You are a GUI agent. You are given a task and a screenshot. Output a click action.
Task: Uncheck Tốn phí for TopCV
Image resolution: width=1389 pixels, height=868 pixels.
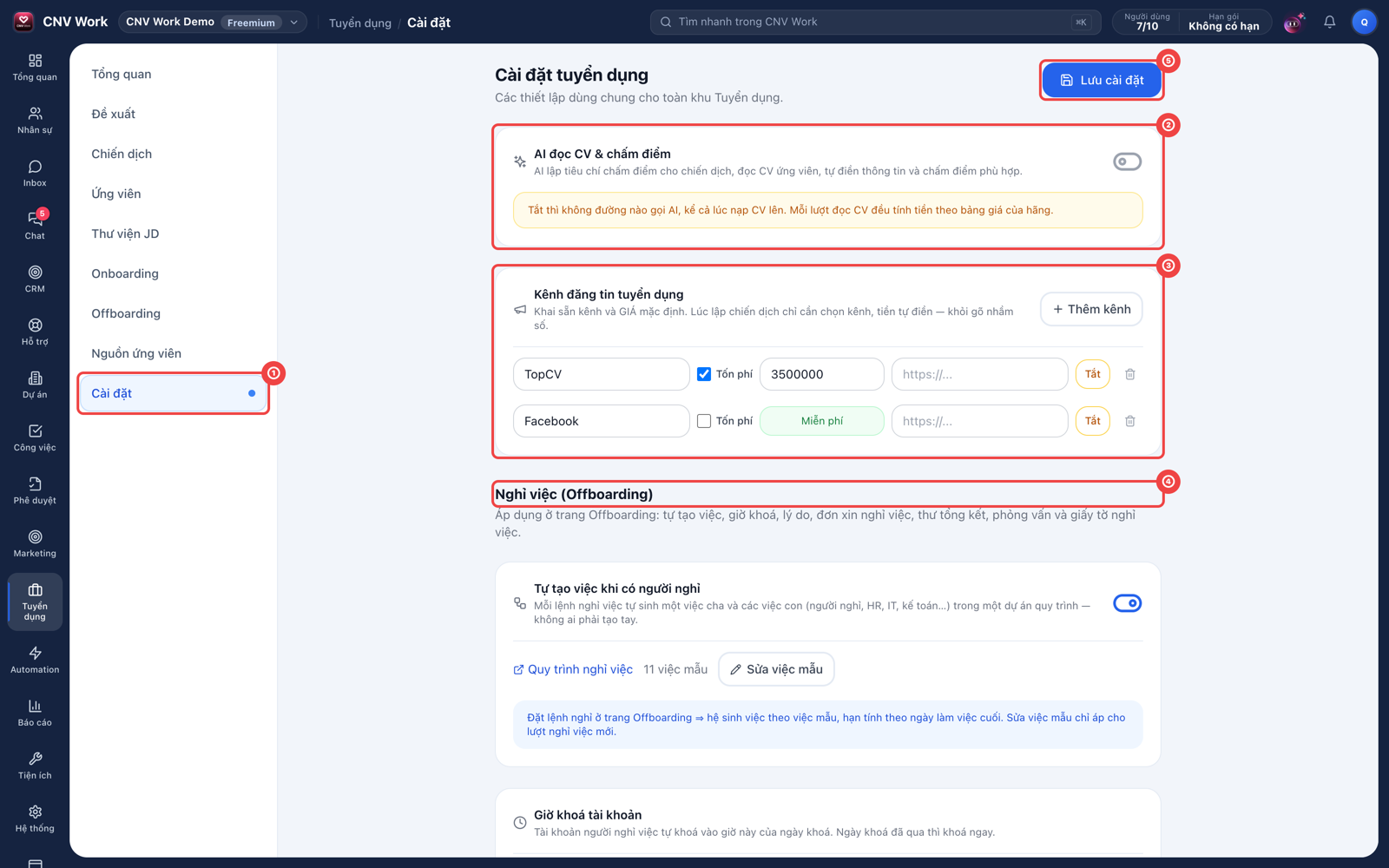pyautogui.click(x=704, y=374)
